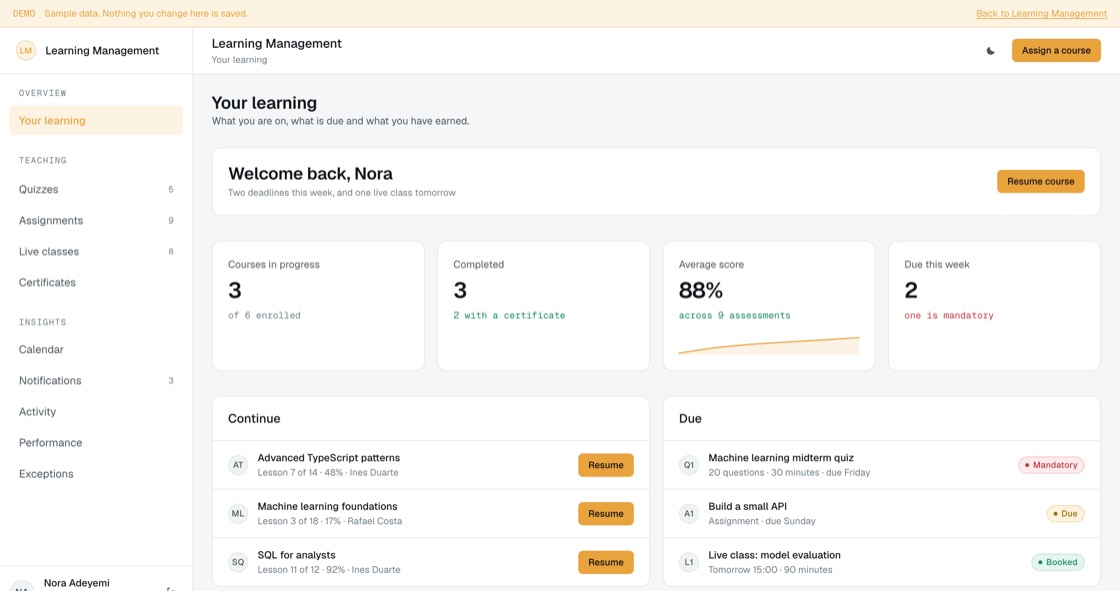The width and height of the screenshot is (1120, 591).
Task: Click the Booked status badge
Action: [1058, 562]
